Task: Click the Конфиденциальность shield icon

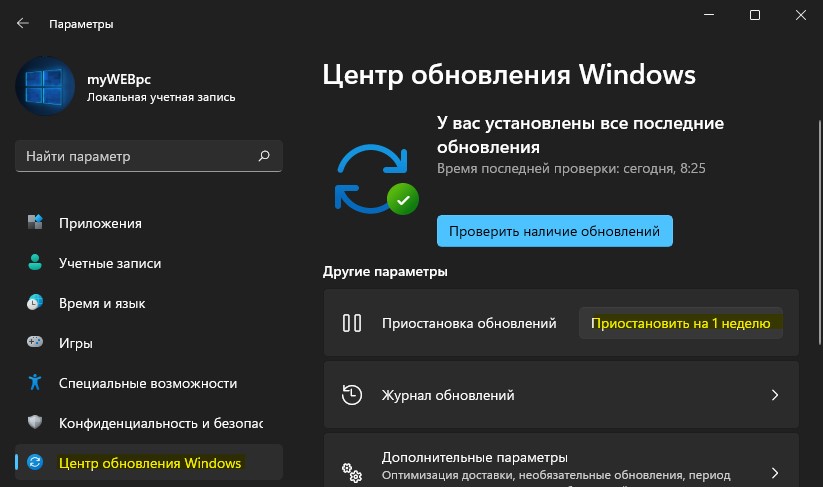Action: click(x=35, y=422)
